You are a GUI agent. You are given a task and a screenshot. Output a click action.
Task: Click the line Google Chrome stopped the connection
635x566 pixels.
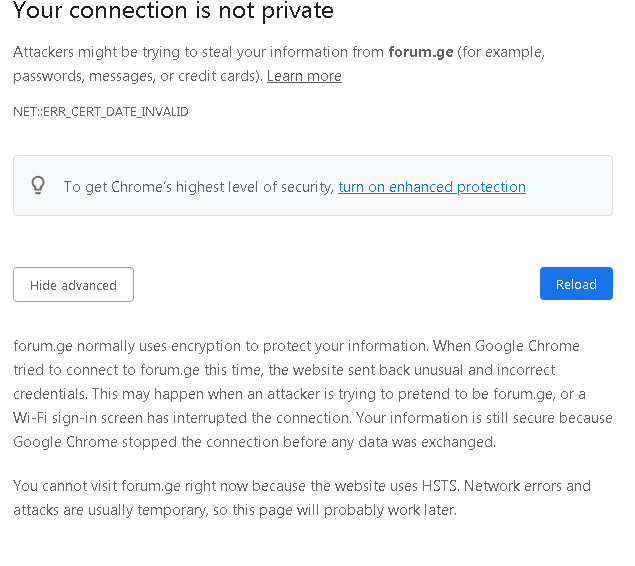254,442
